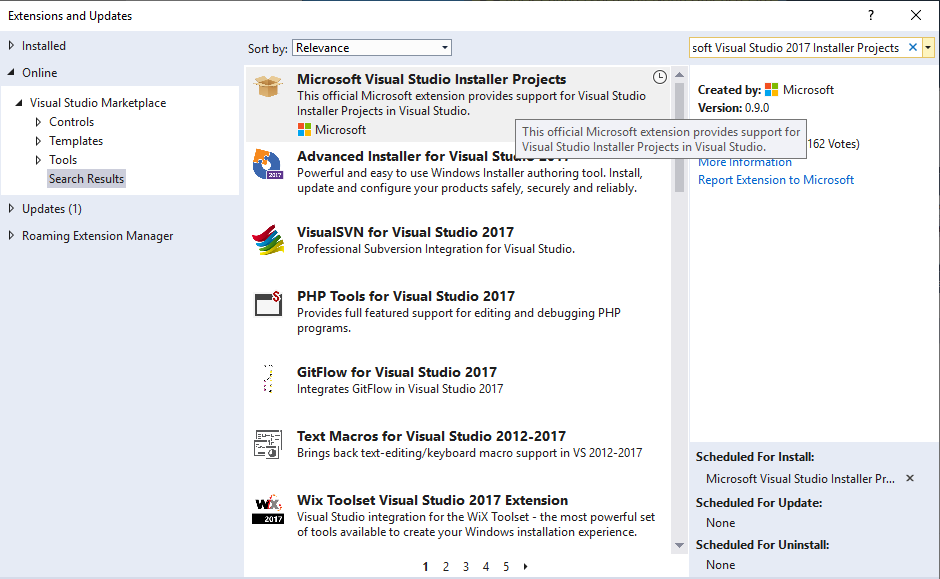Select the Search Results tree item
Image resolution: width=940 pixels, height=579 pixels.
[86, 179]
